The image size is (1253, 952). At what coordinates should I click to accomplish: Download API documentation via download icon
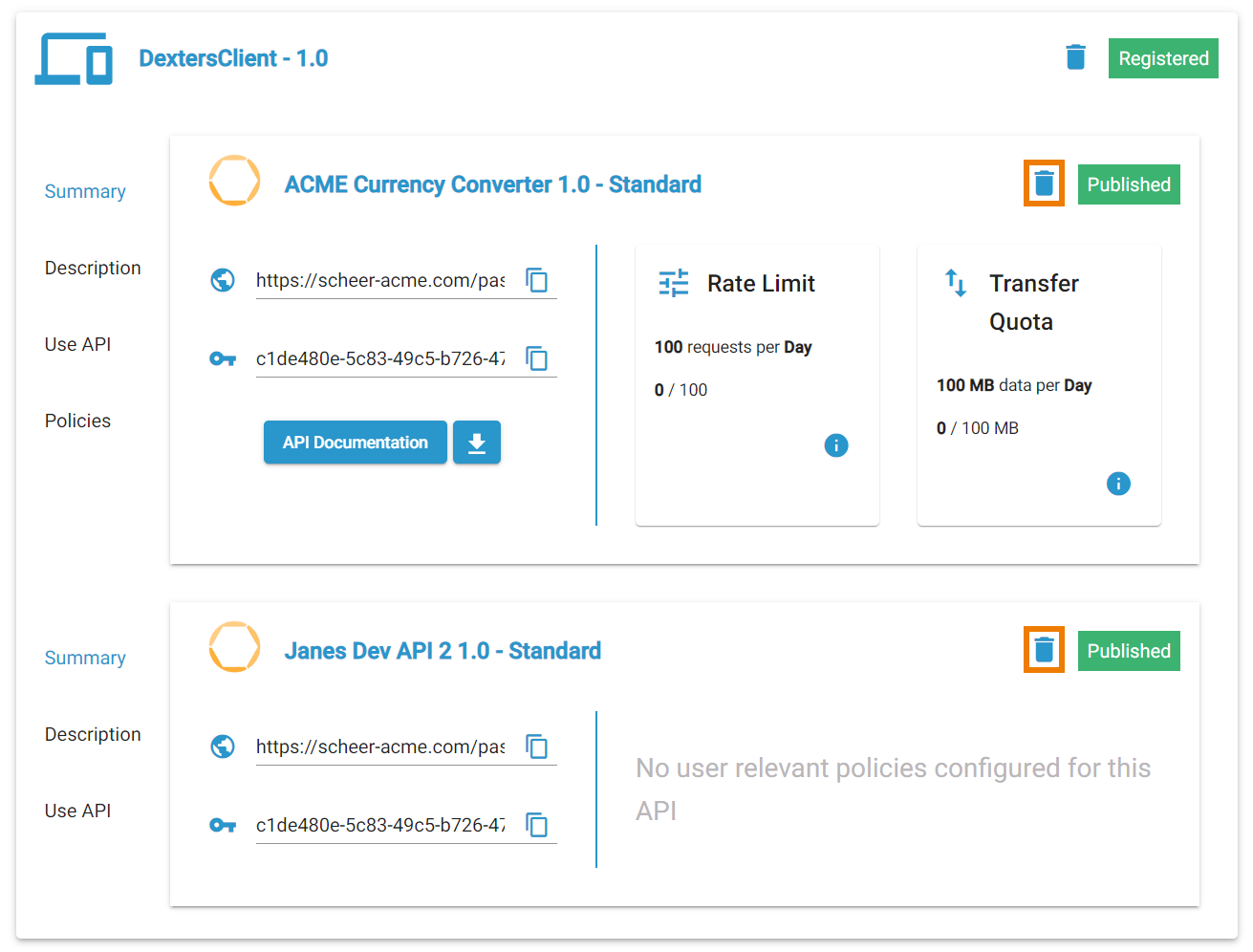(x=477, y=443)
